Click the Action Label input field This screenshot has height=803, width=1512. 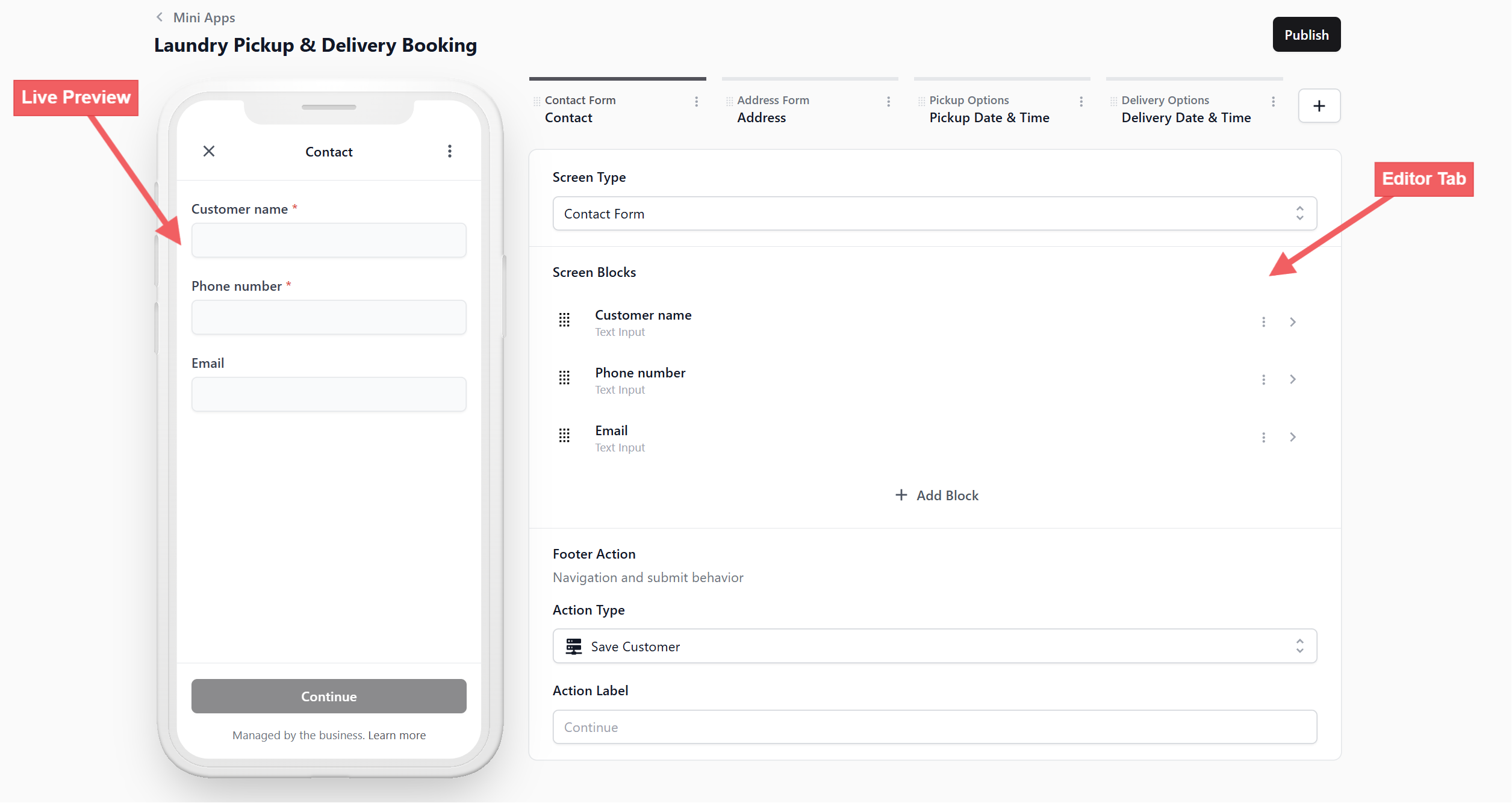click(x=934, y=727)
